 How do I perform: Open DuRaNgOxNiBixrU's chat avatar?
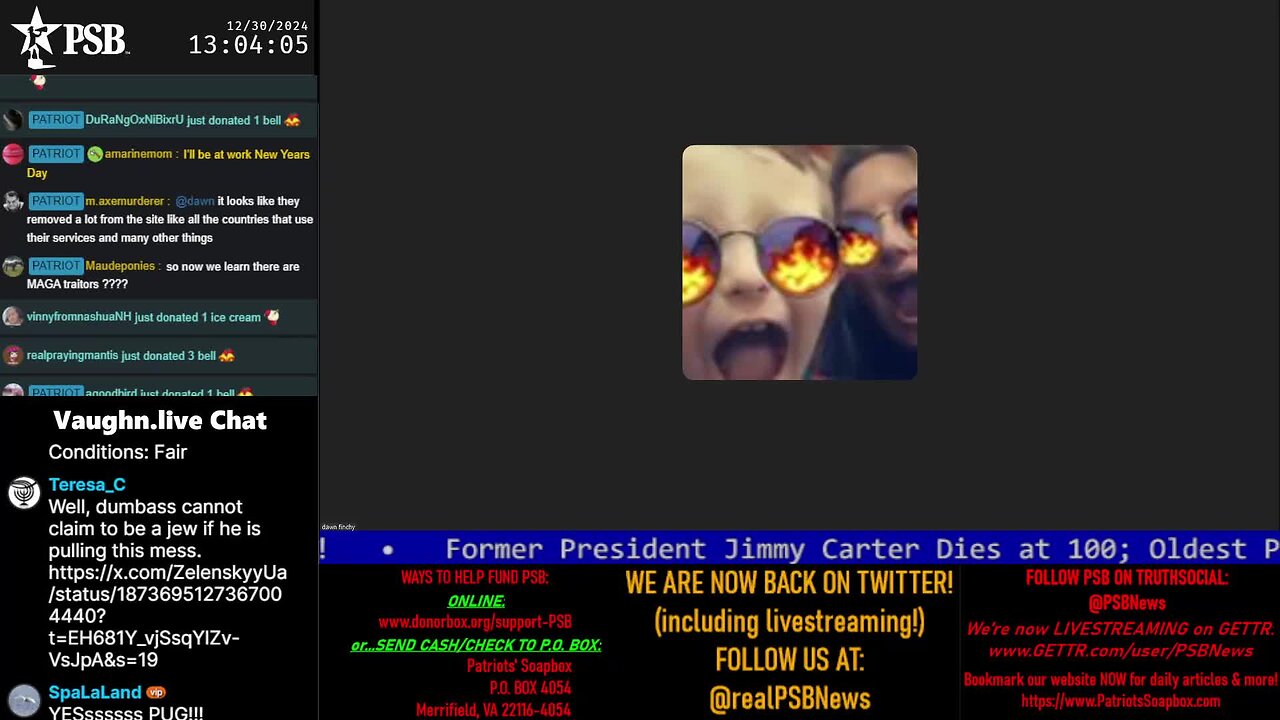click(x=13, y=120)
